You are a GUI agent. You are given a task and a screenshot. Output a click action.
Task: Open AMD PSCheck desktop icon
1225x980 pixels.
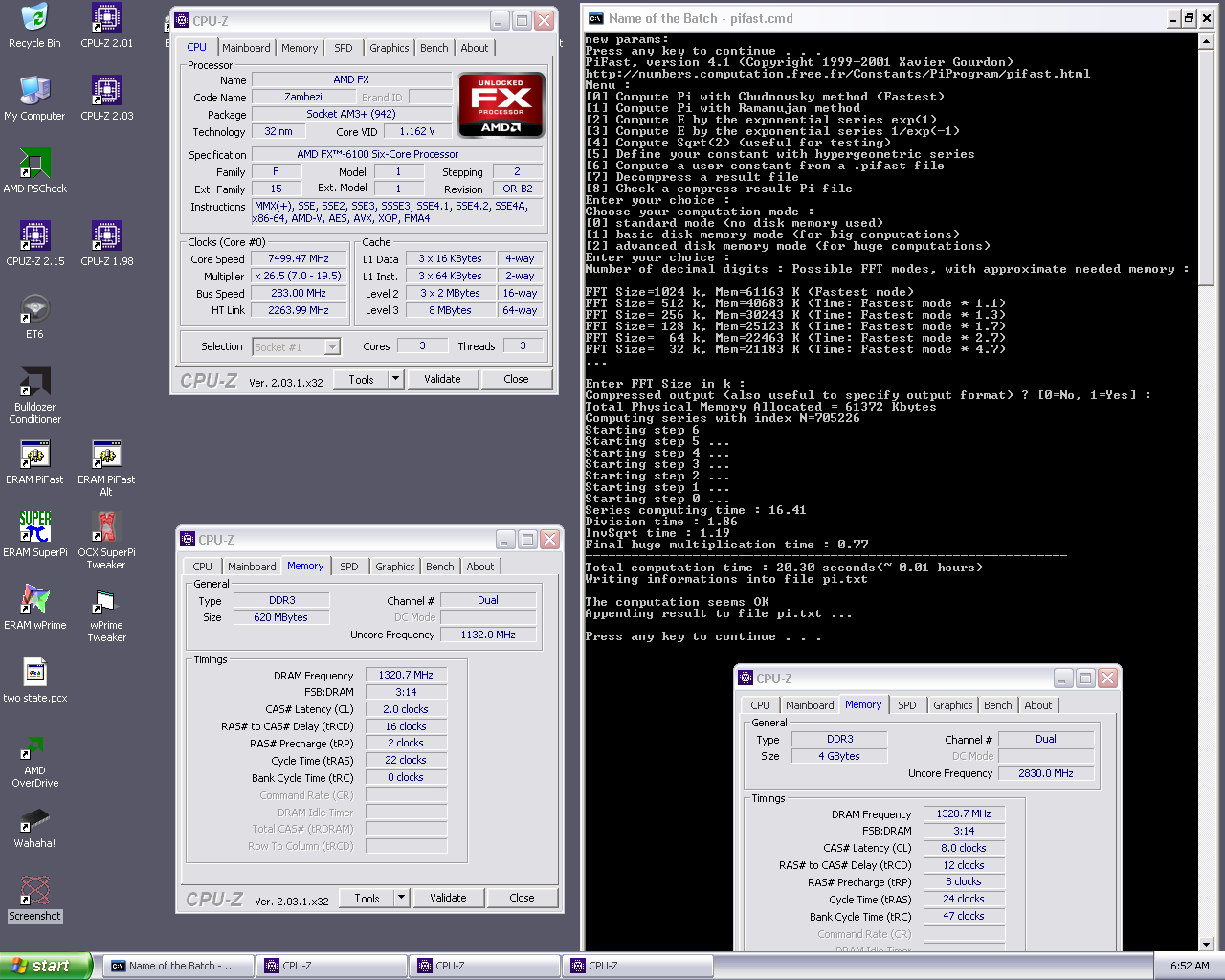pos(34,171)
